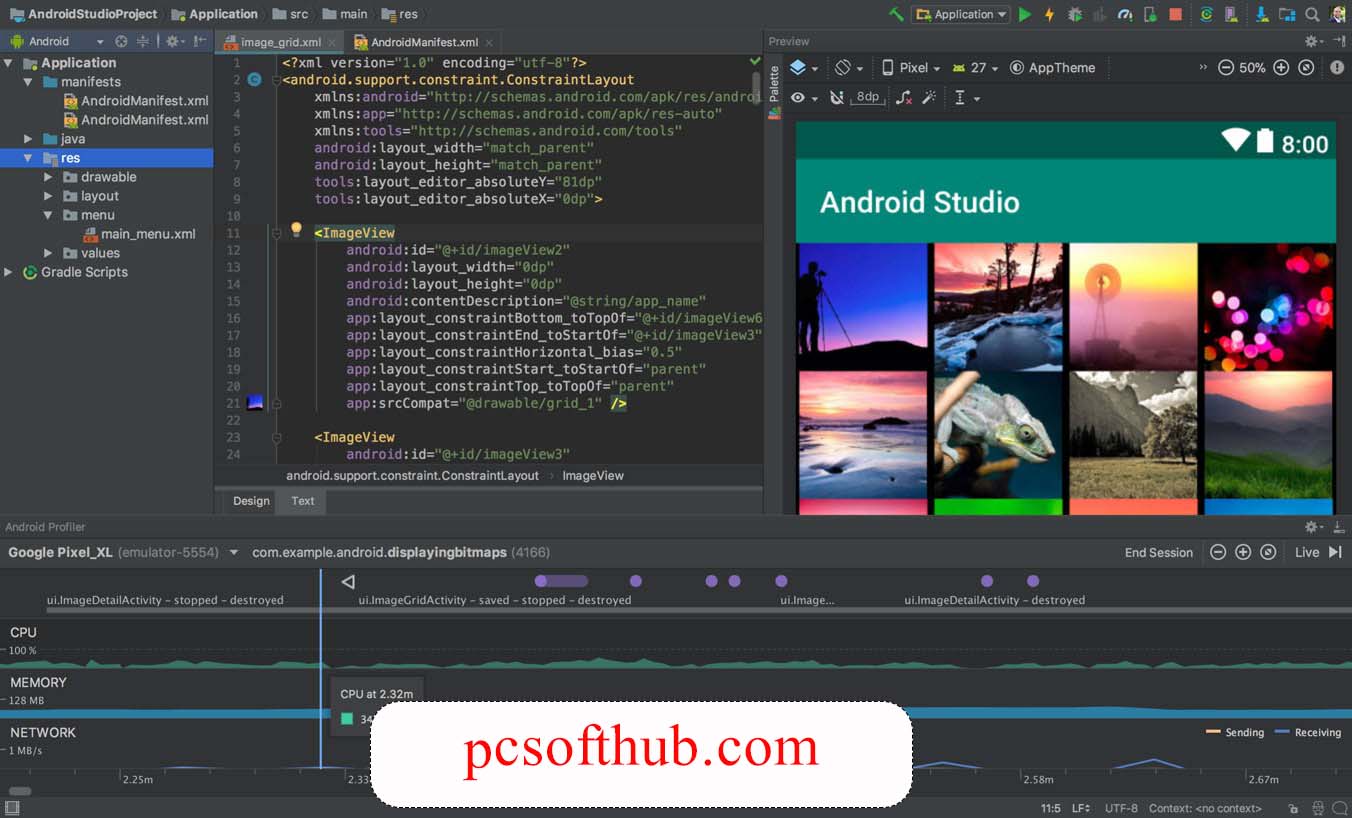The height and width of the screenshot is (818, 1352).
Task: Click the chameleon photo in the preview
Action: click(x=997, y=434)
